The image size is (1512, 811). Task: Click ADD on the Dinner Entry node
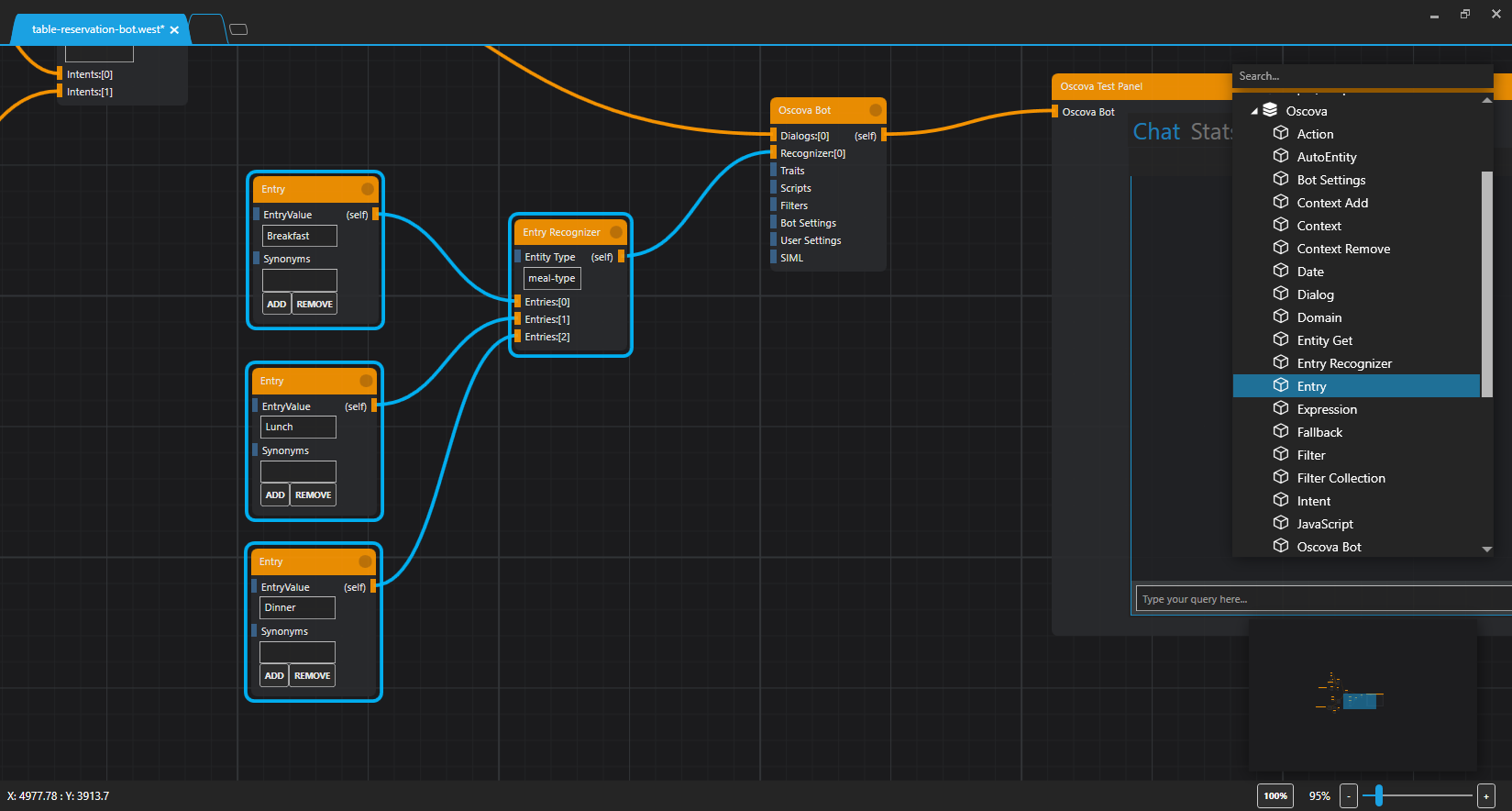[274, 675]
